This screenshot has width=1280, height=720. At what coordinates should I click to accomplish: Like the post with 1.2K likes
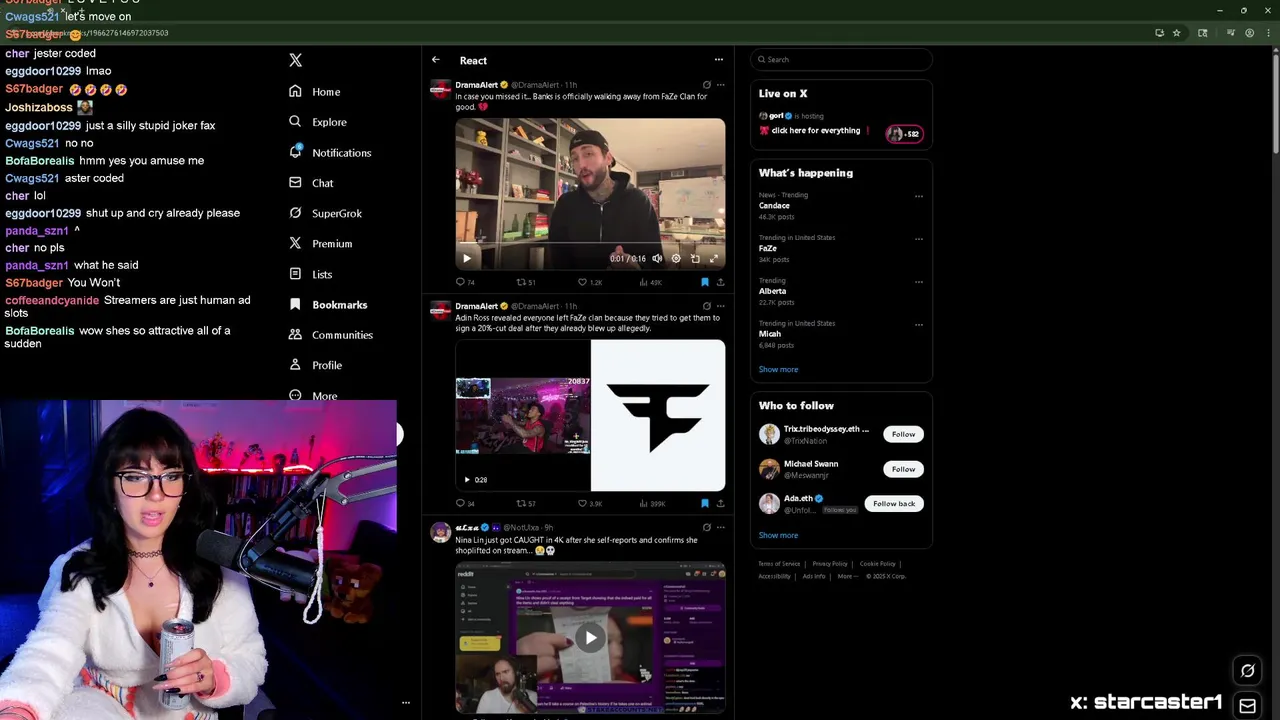pos(589,282)
